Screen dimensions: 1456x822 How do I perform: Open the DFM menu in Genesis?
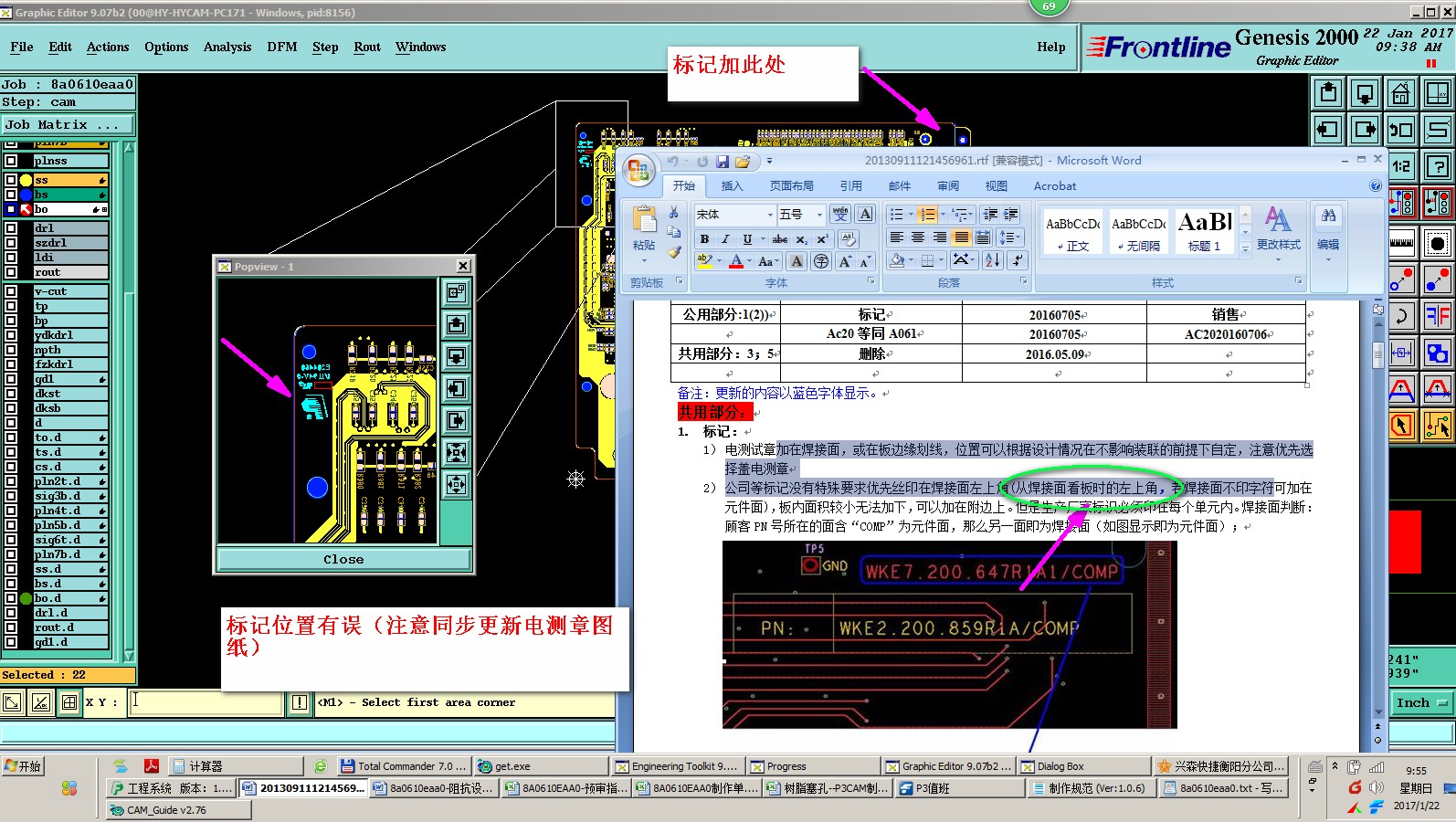282,47
